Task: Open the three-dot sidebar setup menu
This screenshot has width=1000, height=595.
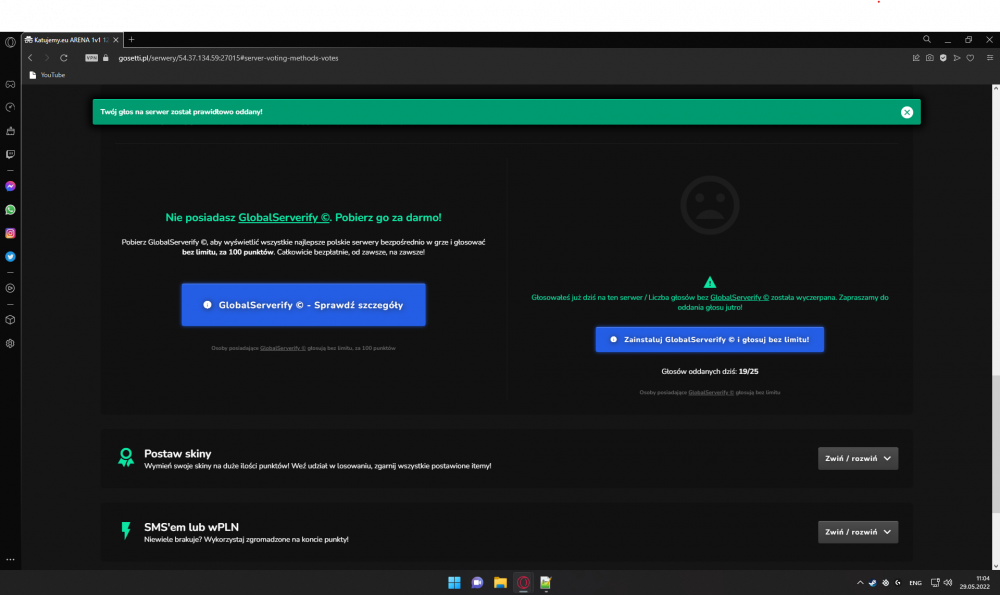Action: tap(10, 559)
